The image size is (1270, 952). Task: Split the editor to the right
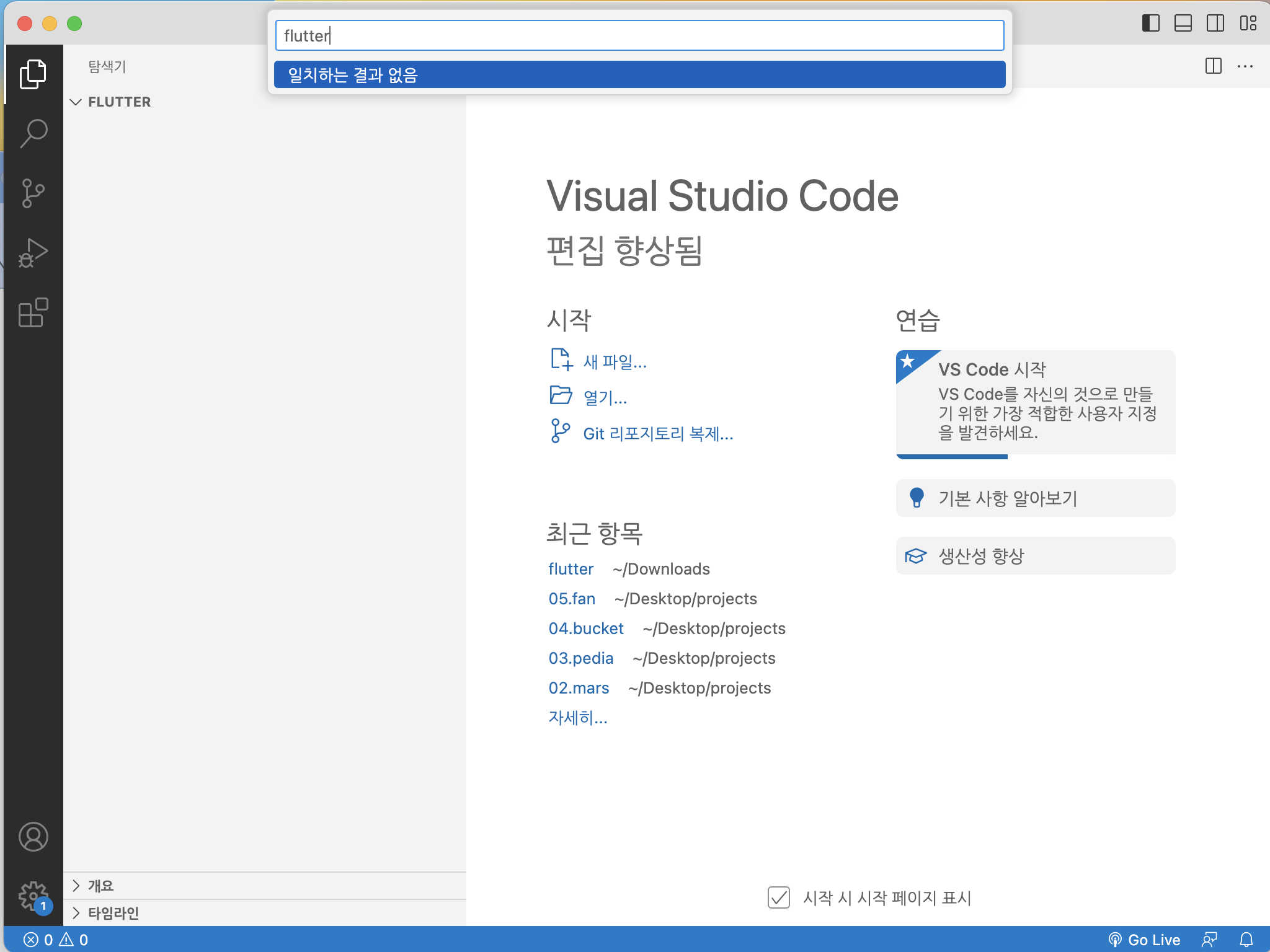(x=1214, y=66)
